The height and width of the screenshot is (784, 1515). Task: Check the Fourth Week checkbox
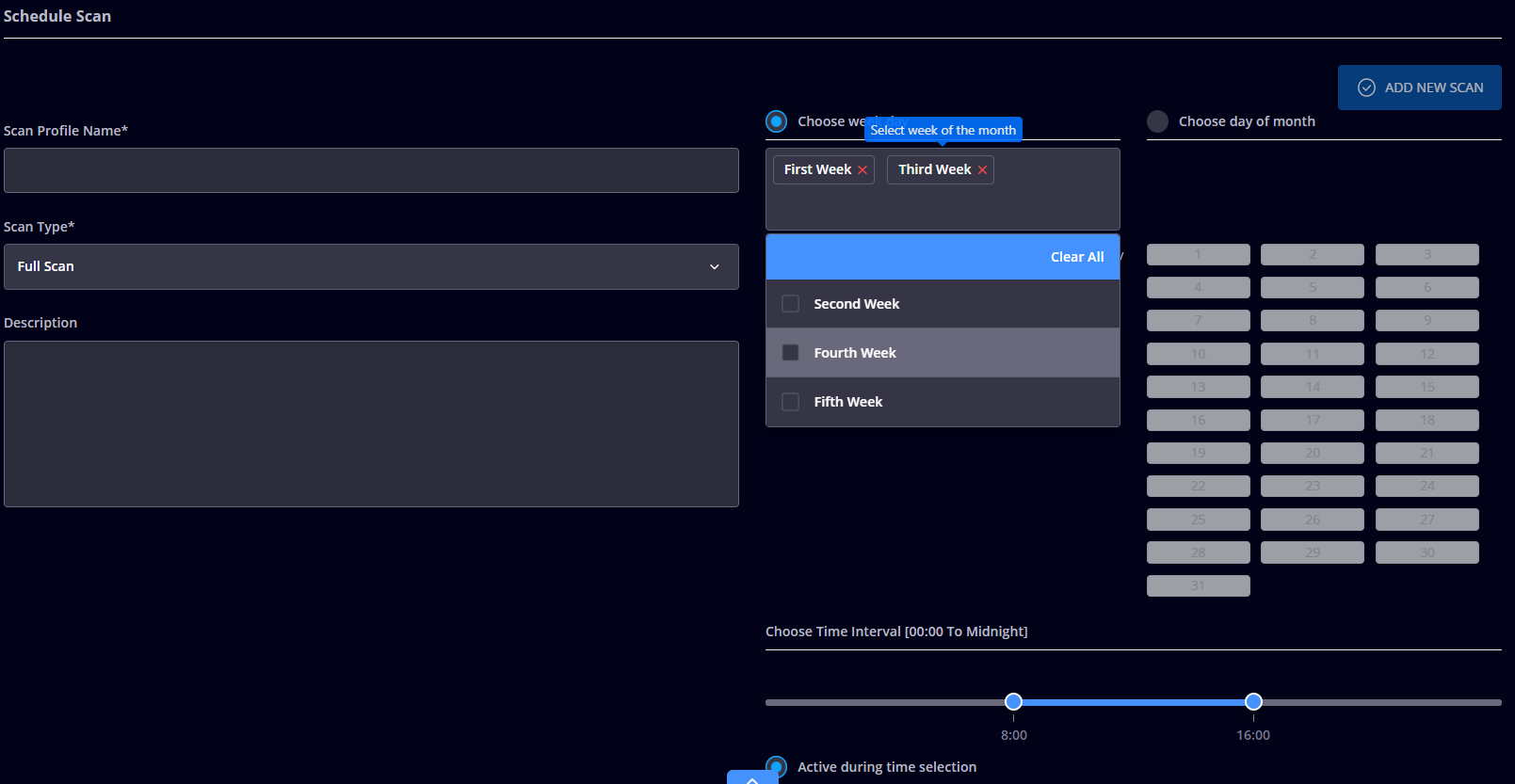[x=791, y=353]
